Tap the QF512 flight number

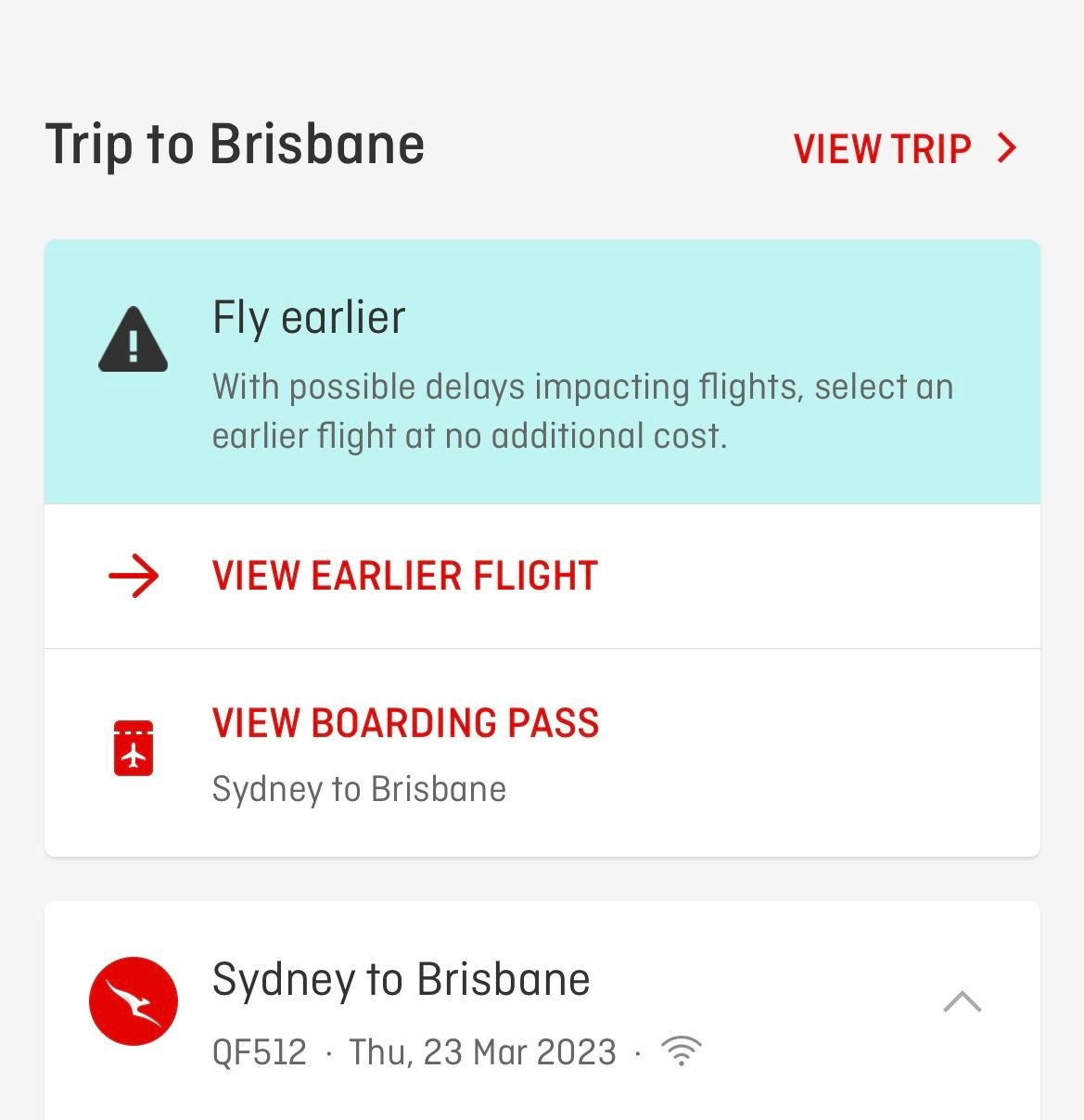[260, 1052]
